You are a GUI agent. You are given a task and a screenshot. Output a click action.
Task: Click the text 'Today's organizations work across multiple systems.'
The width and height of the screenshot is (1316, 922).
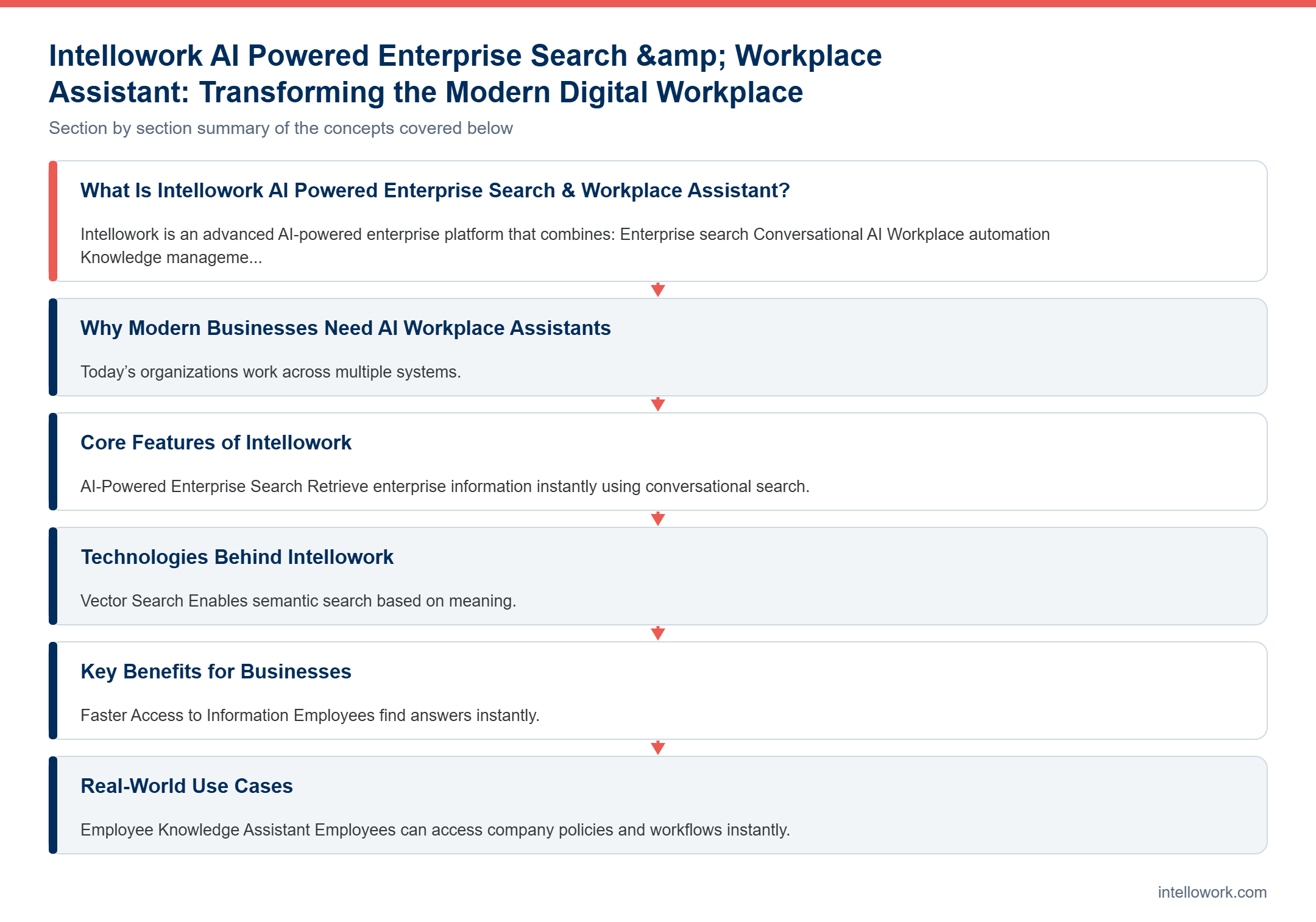271,372
